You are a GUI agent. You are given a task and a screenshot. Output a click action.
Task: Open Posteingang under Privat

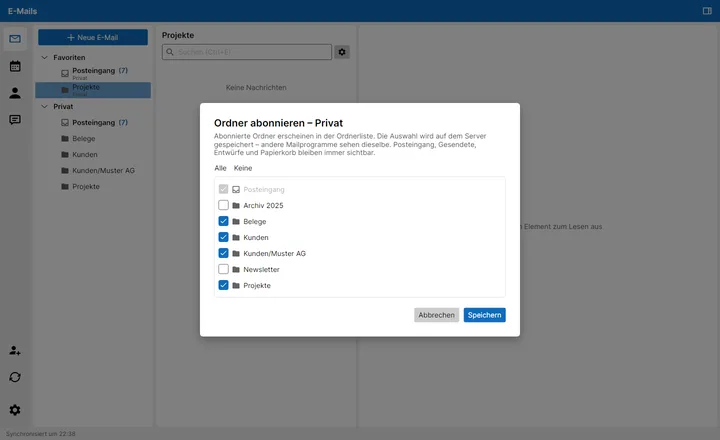pos(93,123)
